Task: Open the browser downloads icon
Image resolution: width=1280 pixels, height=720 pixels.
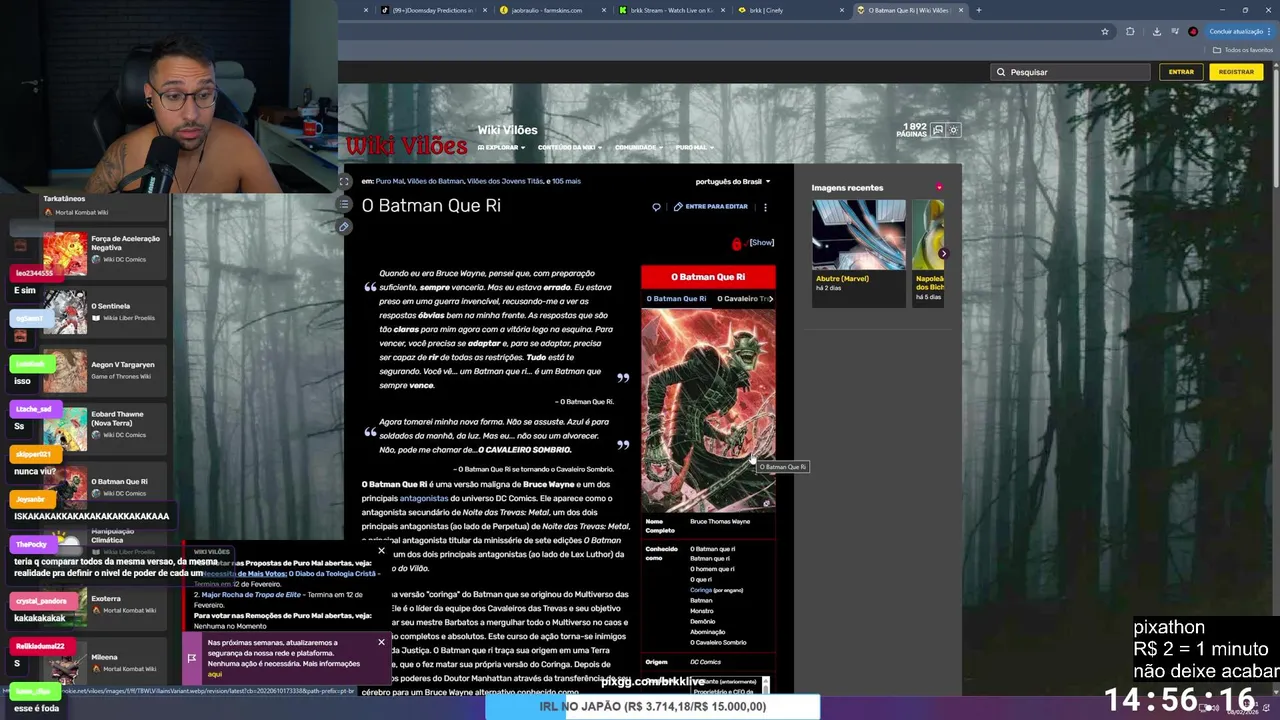Action: click(1156, 31)
